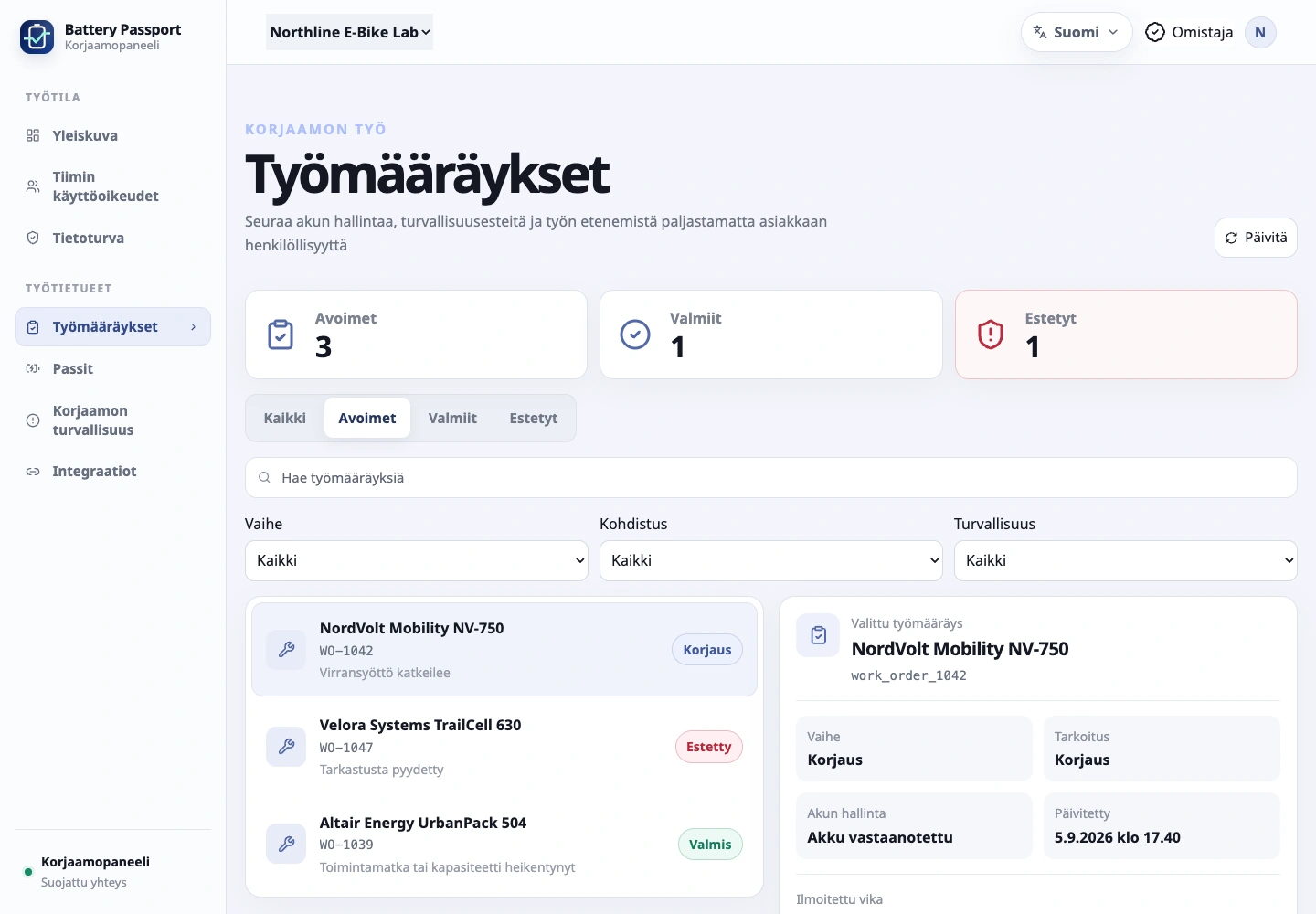Click the Omistaja verified badge icon

pyautogui.click(x=1155, y=32)
